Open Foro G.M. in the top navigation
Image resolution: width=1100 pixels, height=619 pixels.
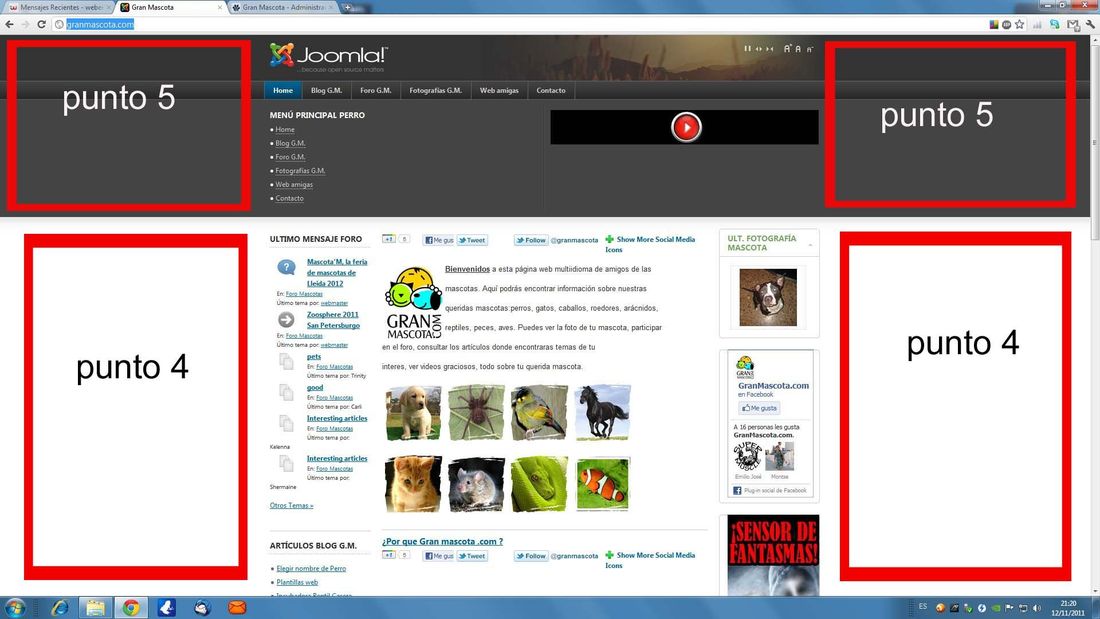click(375, 90)
